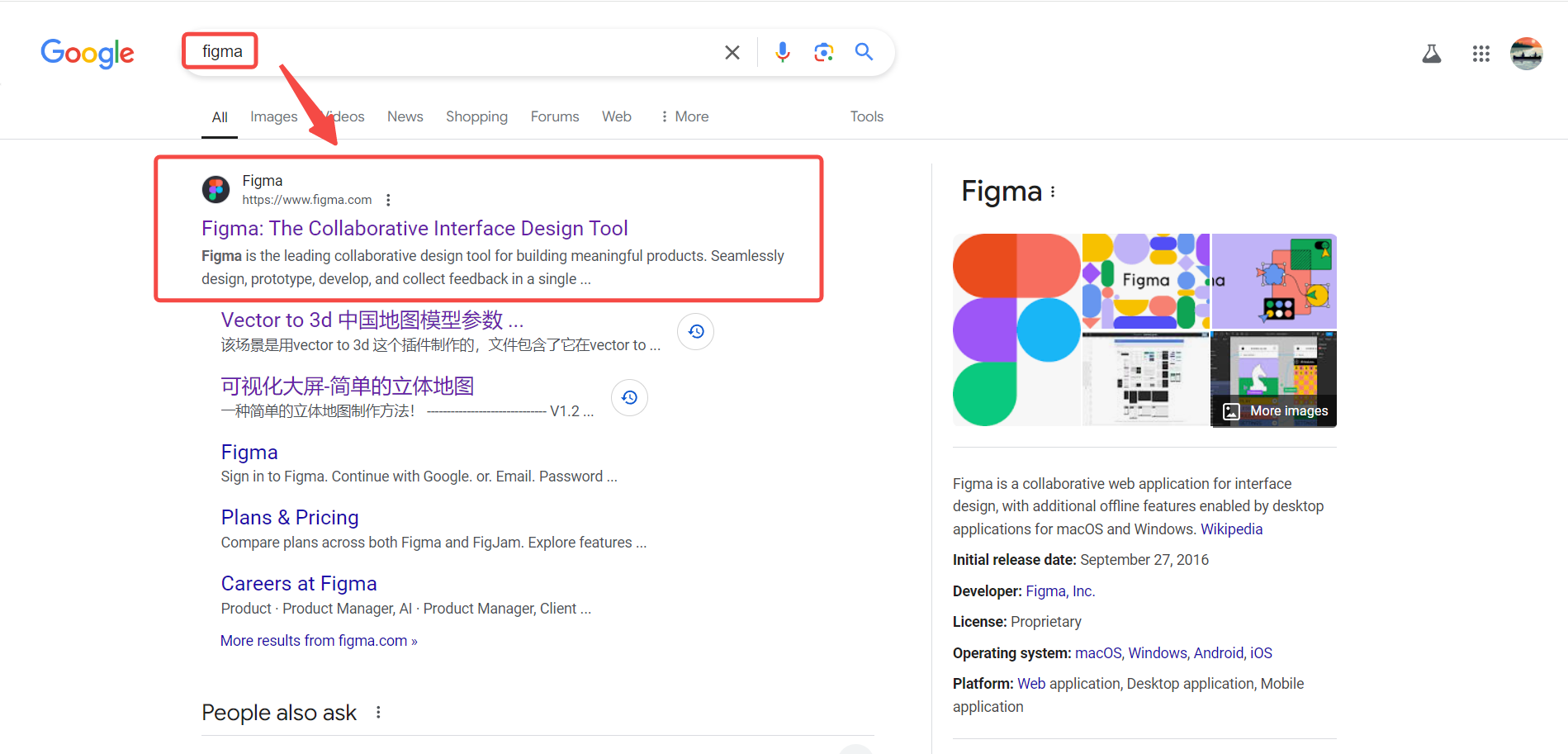Screen dimensions: 1568x754
Task: Click the Figma site name above the URL
Action: tap(263, 181)
